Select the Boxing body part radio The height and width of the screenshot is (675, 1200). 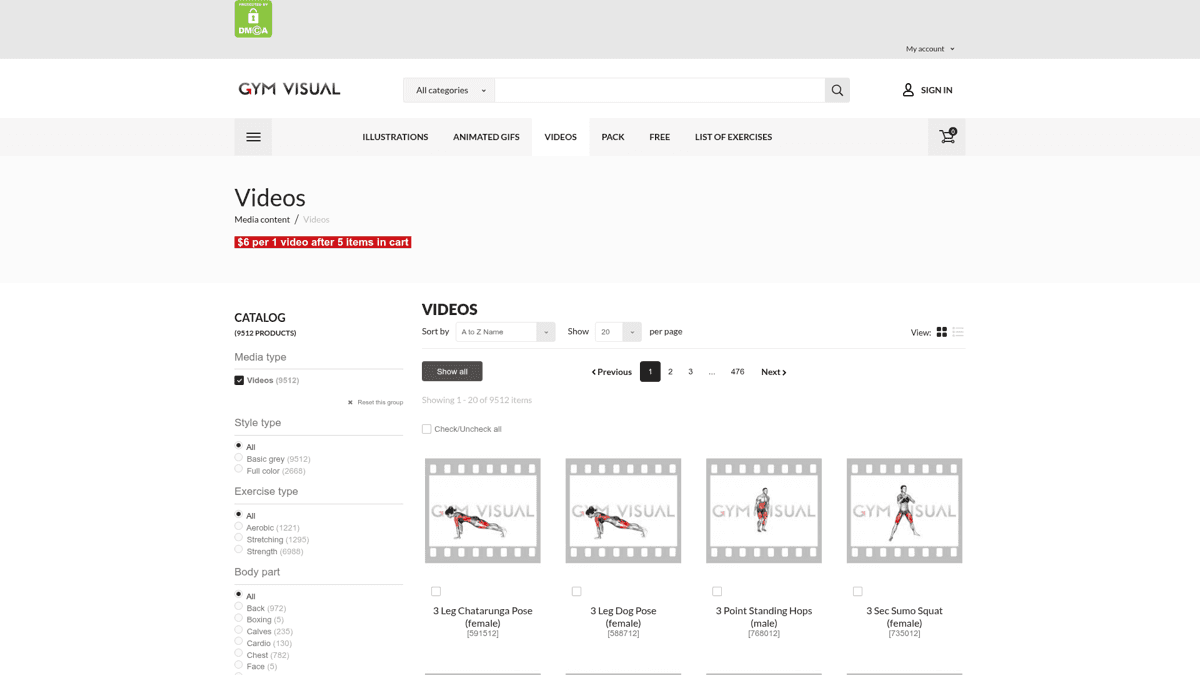click(x=238, y=619)
